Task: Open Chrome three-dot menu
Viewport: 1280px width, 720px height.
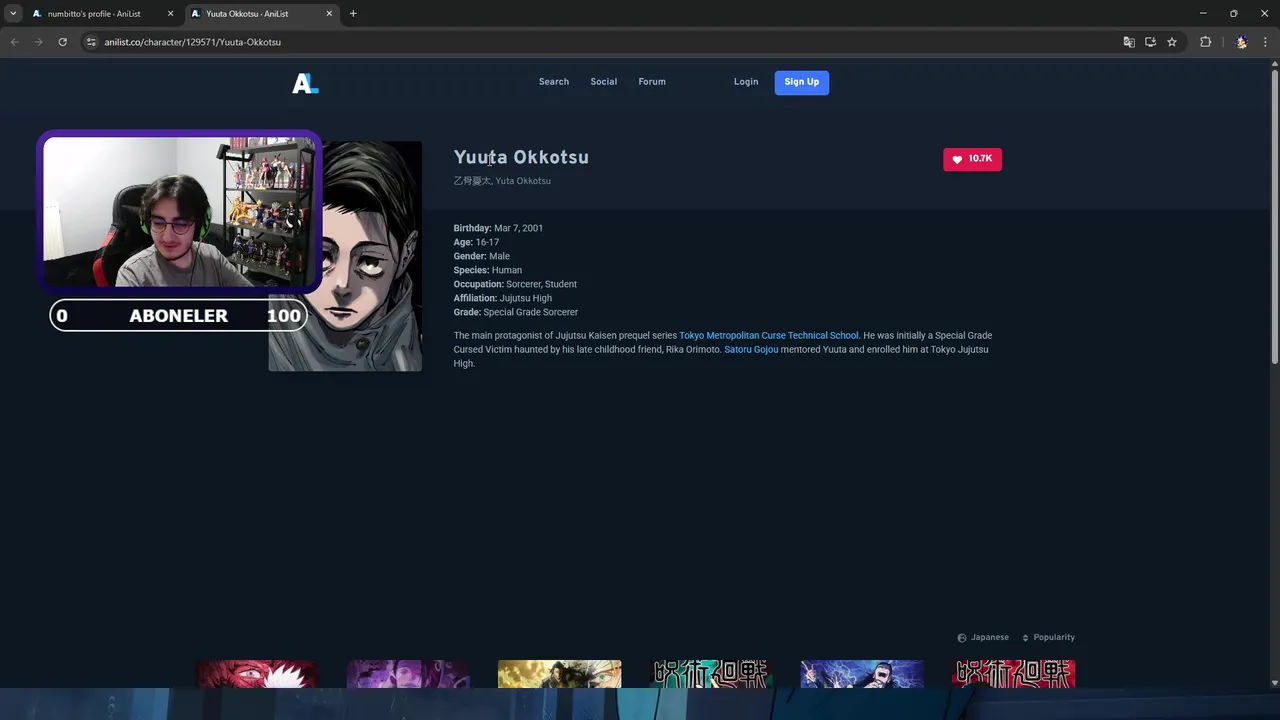Action: (1266, 42)
